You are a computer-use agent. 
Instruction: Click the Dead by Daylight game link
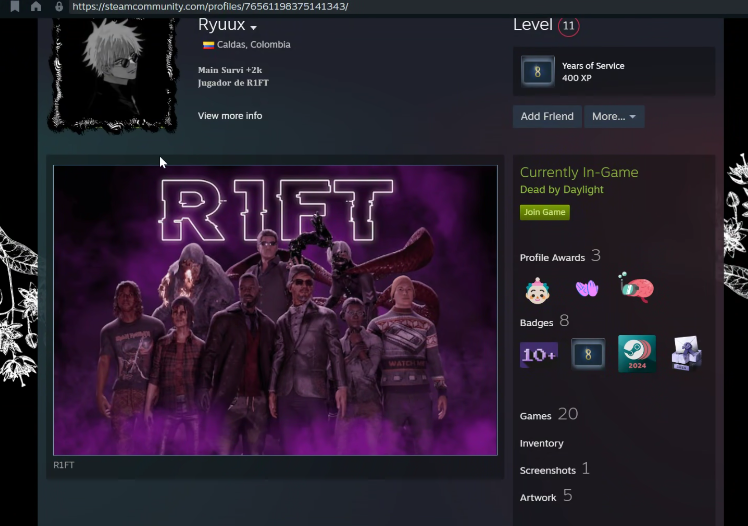[x=561, y=189]
